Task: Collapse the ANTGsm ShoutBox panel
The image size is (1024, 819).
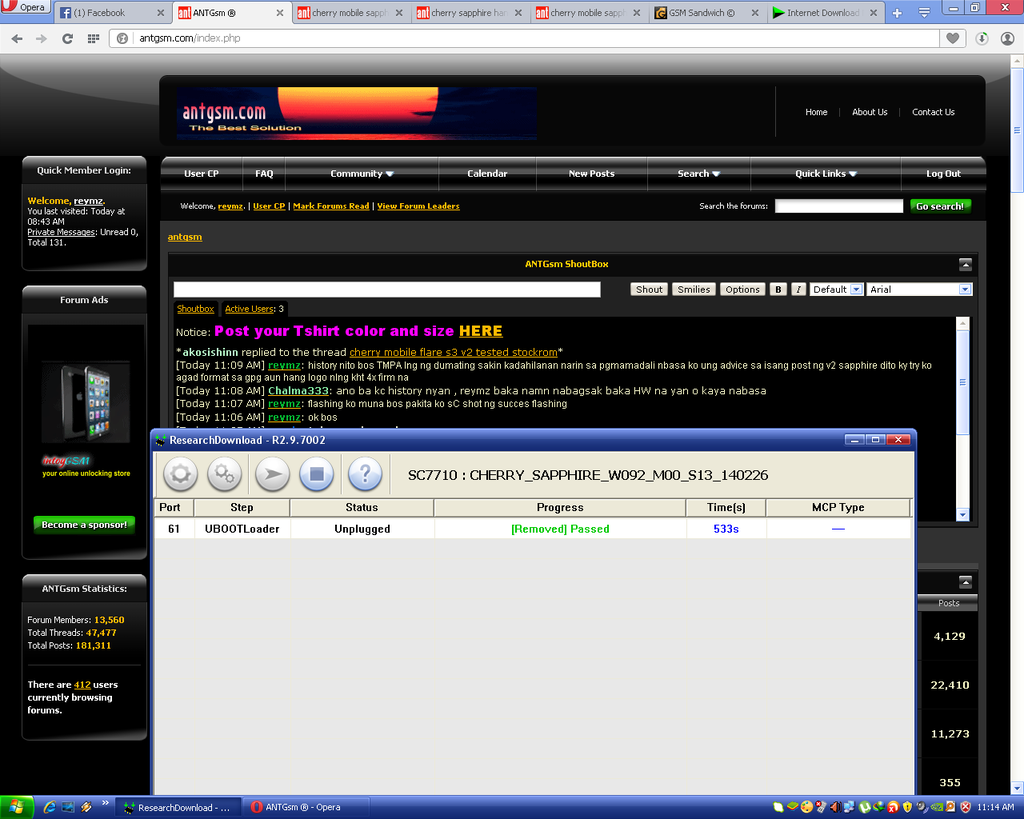Action: [x=965, y=265]
